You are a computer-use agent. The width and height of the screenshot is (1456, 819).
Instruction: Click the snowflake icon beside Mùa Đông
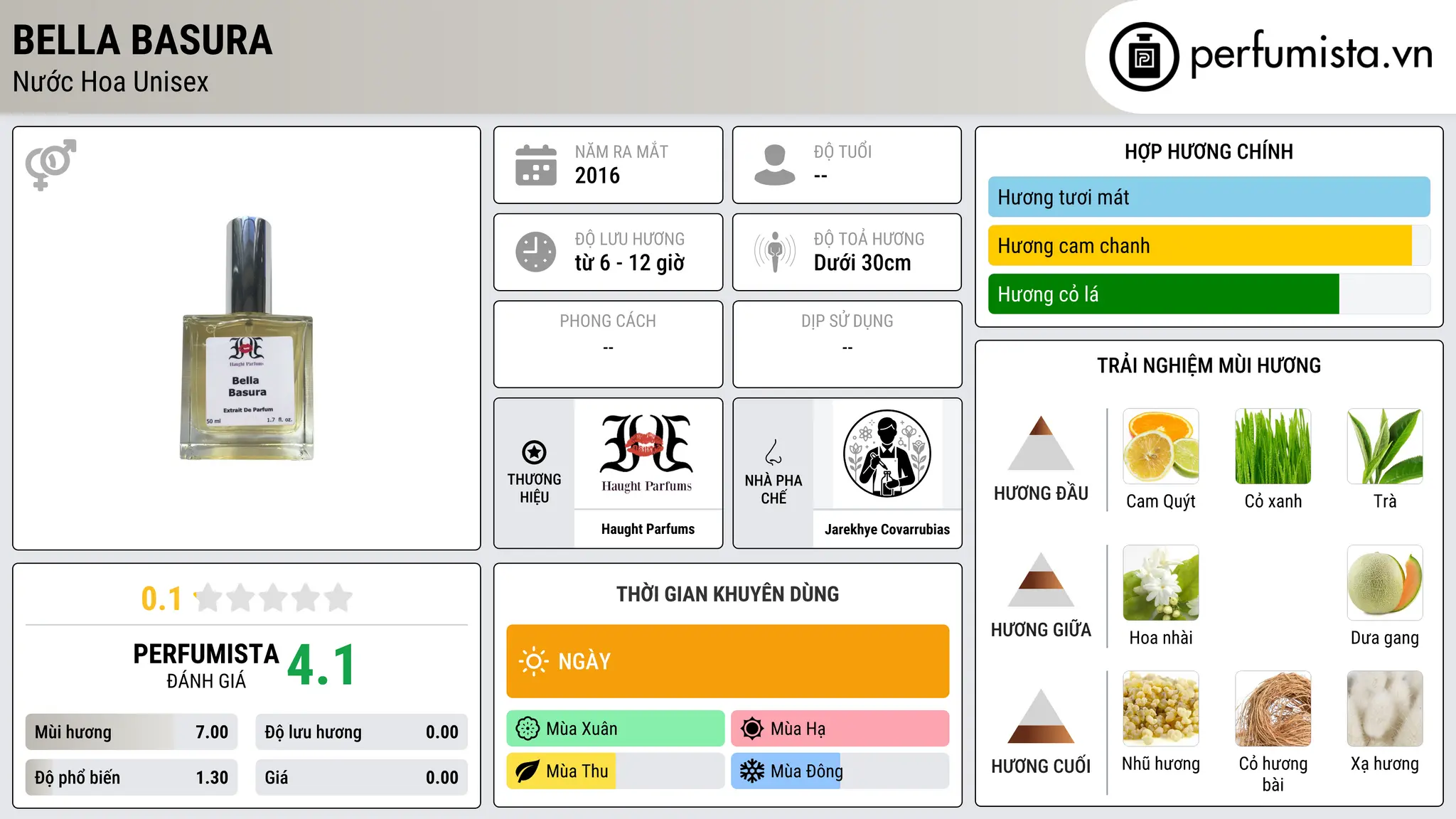pos(752,771)
